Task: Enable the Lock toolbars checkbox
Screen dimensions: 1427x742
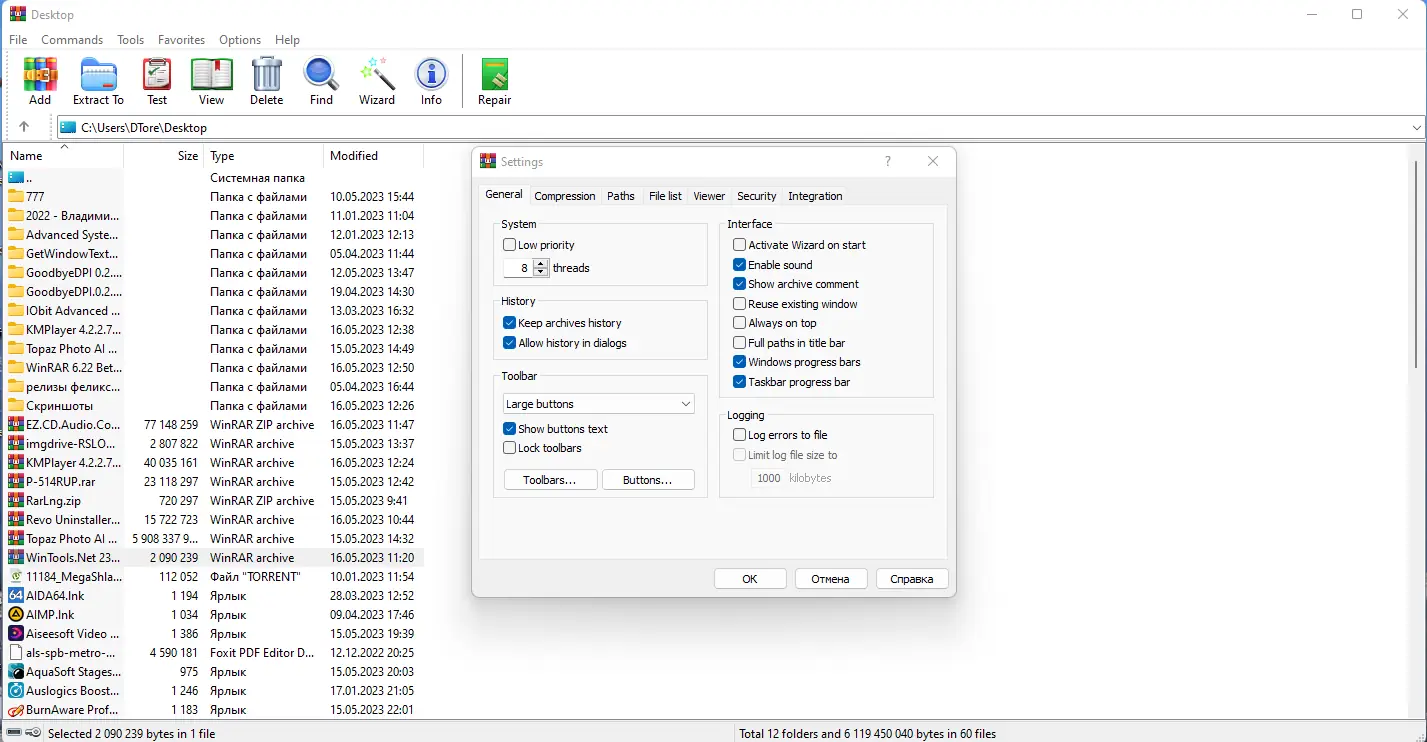Action: pos(510,448)
